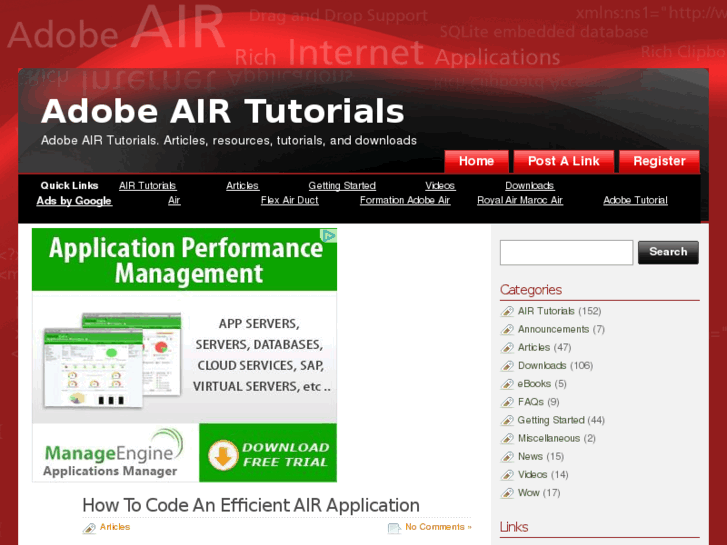
Task: Open AIR Tutorials in Quick Links
Action: coord(147,186)
